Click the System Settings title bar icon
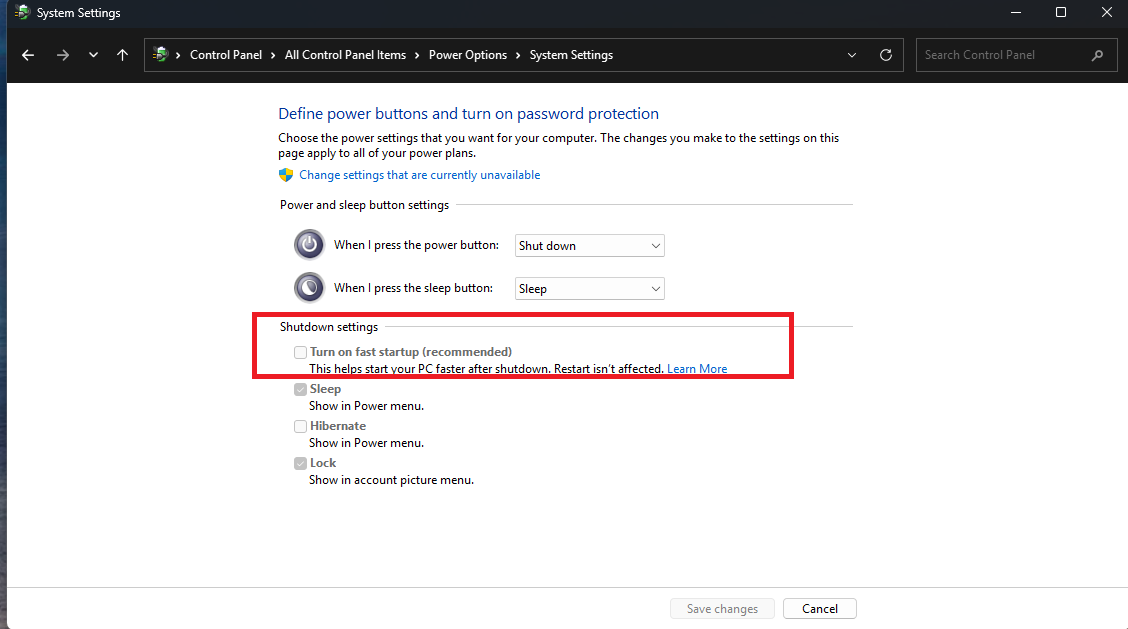 coord(22,12)
